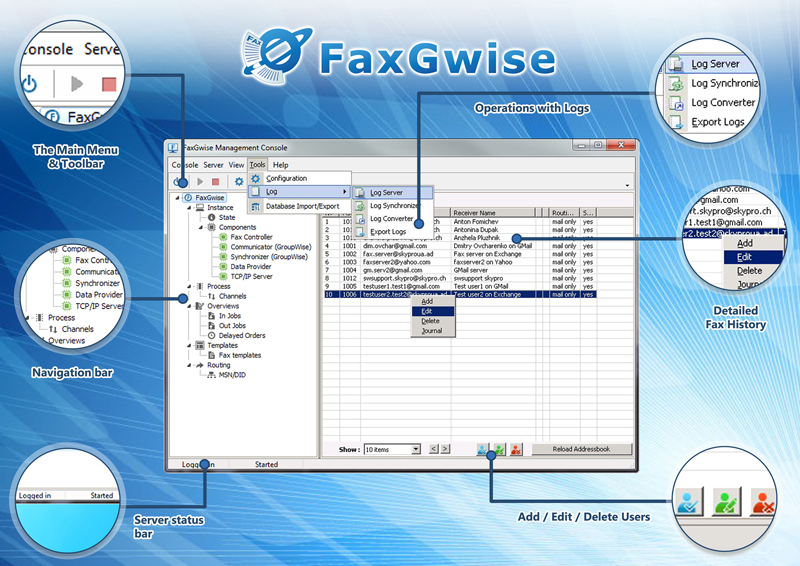The image size is (800, 566).
Task: Select the Anton Fomichev receiver row
Action: click(x=459, y=222)
